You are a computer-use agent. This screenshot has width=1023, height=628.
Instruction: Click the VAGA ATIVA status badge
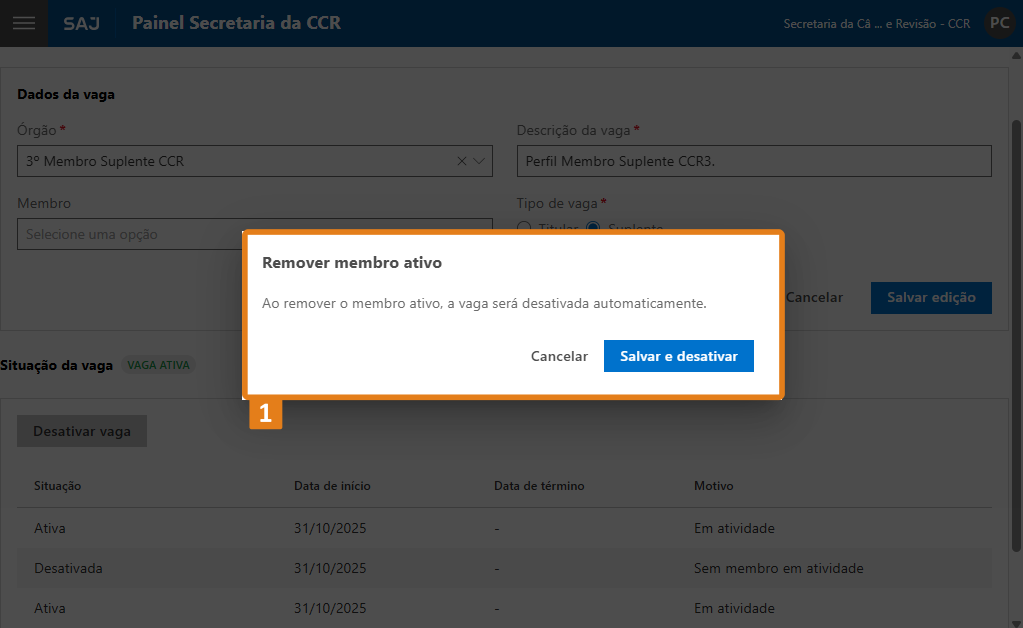click(x=158, y=365)
